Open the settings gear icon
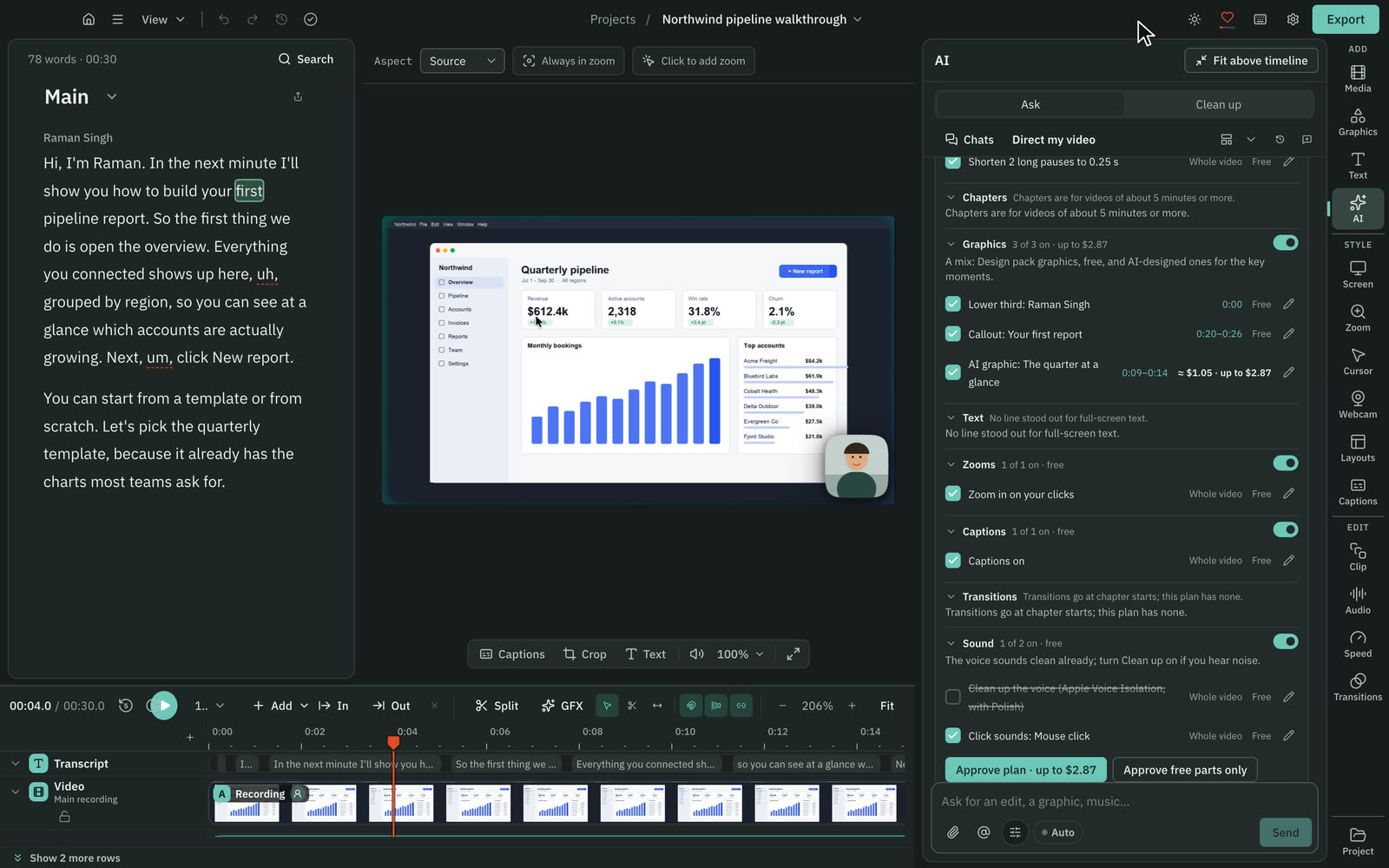The image size is (1389, 868). pos(1293,19)
